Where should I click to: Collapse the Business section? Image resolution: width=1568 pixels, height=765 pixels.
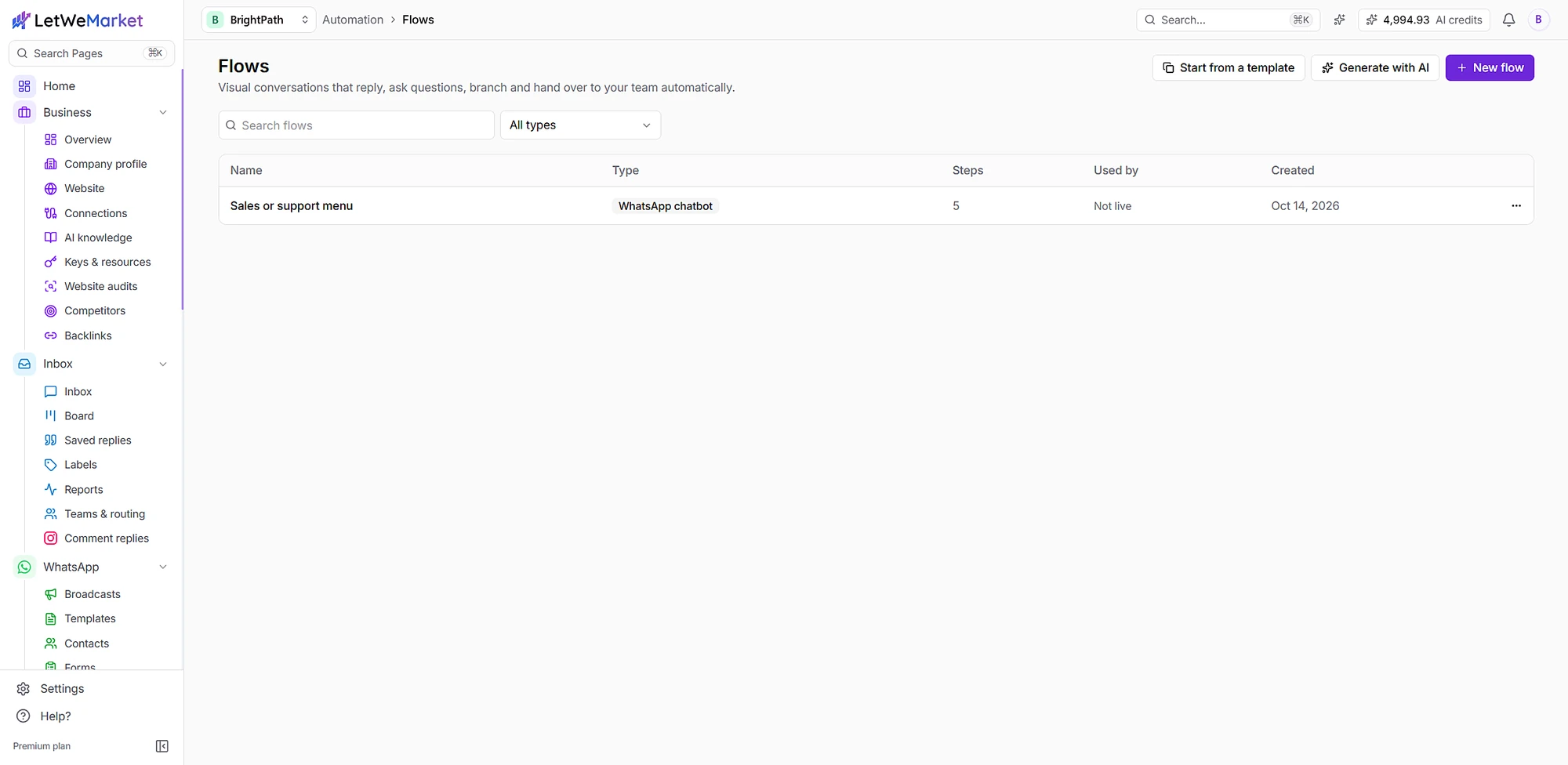pos(163,112)
